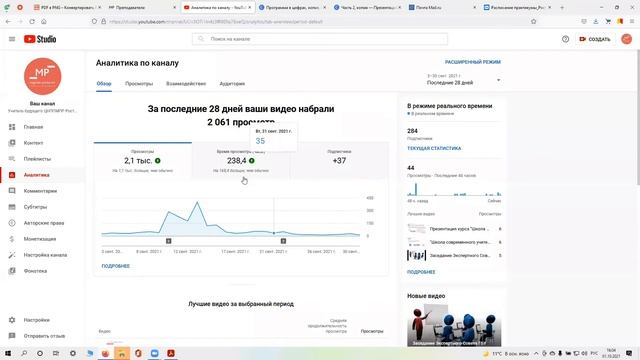This screenshot has height=360, width=640.
Task: Open a new browser tab with plus
Action: point(562,7)
